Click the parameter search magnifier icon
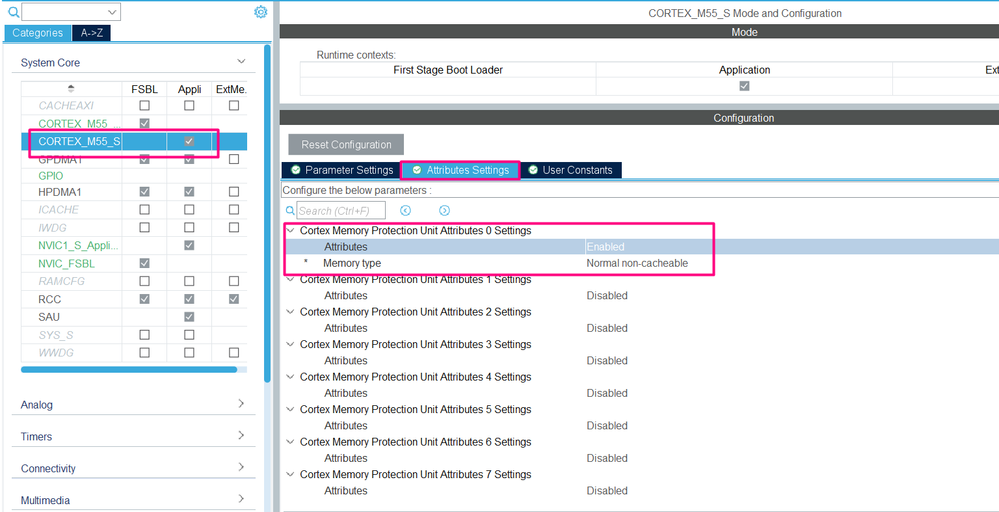999x512 pixels. point(289,210)
